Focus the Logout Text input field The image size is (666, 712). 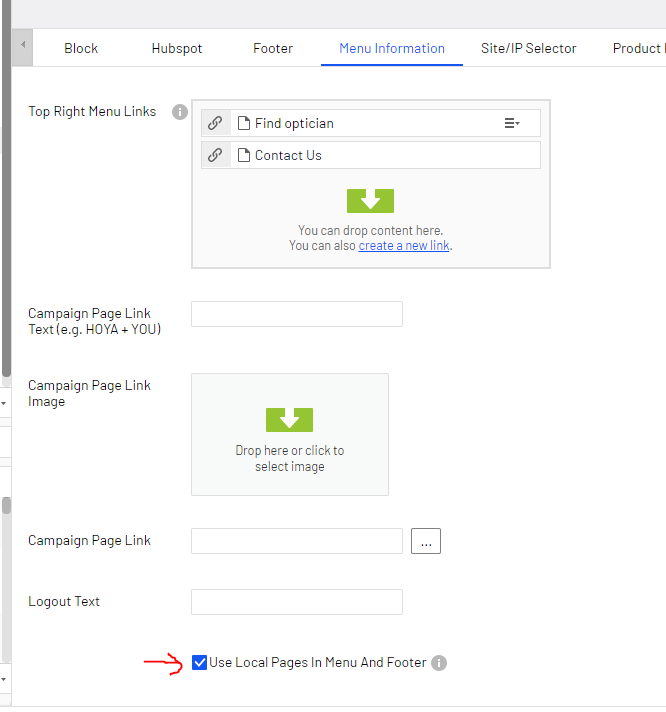tap(296, 602)
